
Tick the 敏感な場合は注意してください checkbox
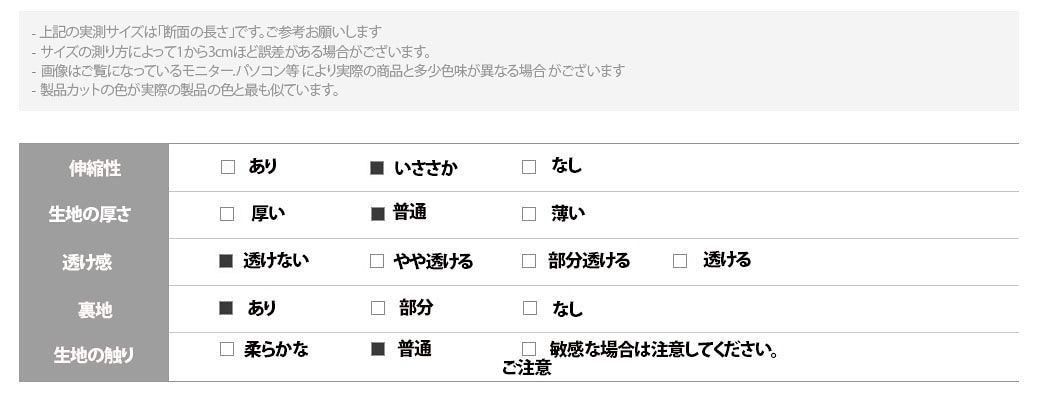point(529,349)
